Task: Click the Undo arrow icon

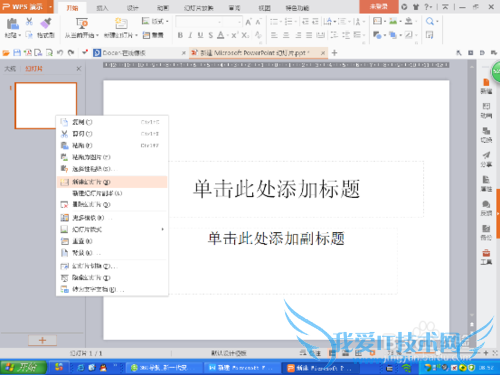Action: pos(60,53)
